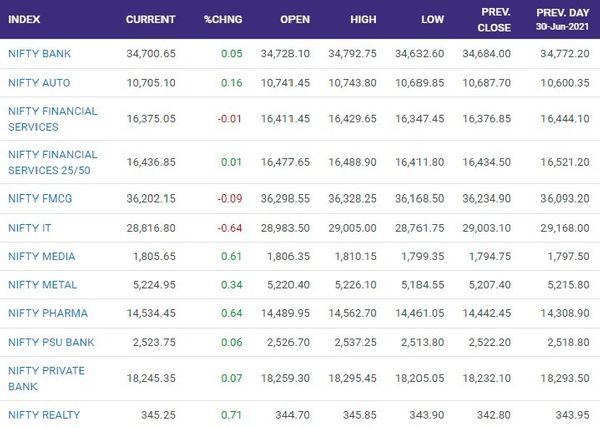The width and height of the screenshot is (600, 428).
Task: Click the HIGH column header
Action: tap(364, 20)
